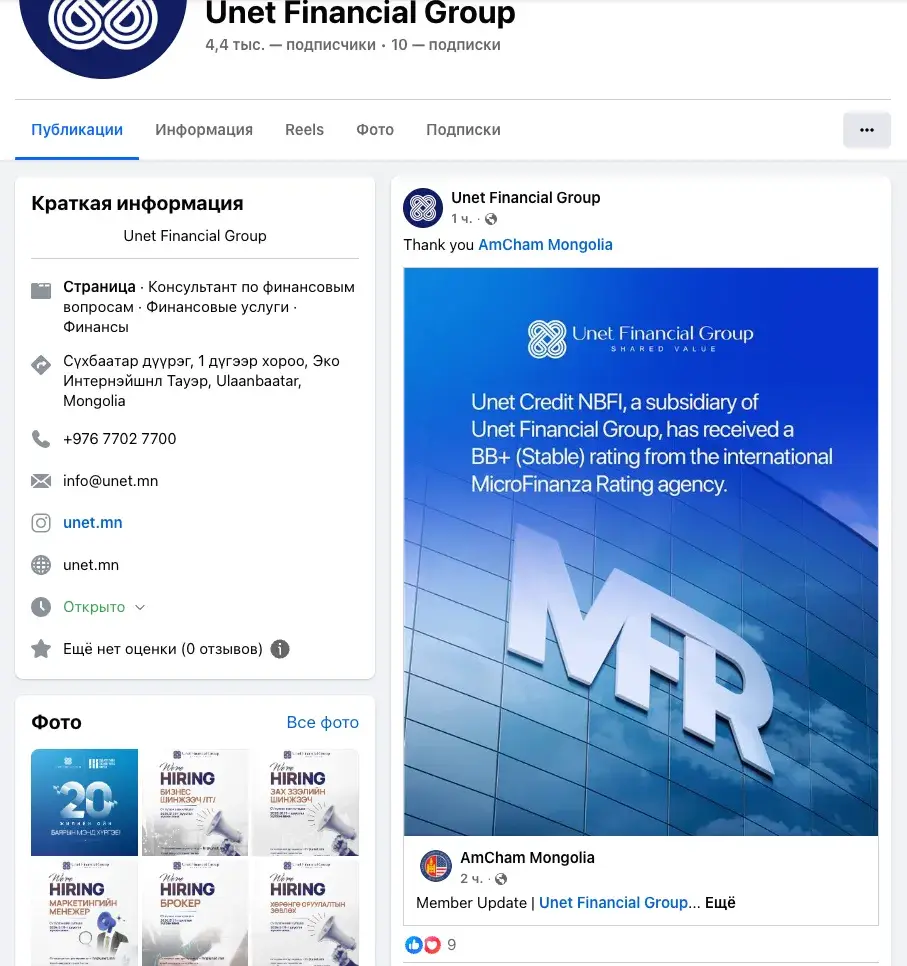This screenshot has width=907, height=966.
Task: Click the globe icon next to 2 ч.
Action: [x=501, y=879]
